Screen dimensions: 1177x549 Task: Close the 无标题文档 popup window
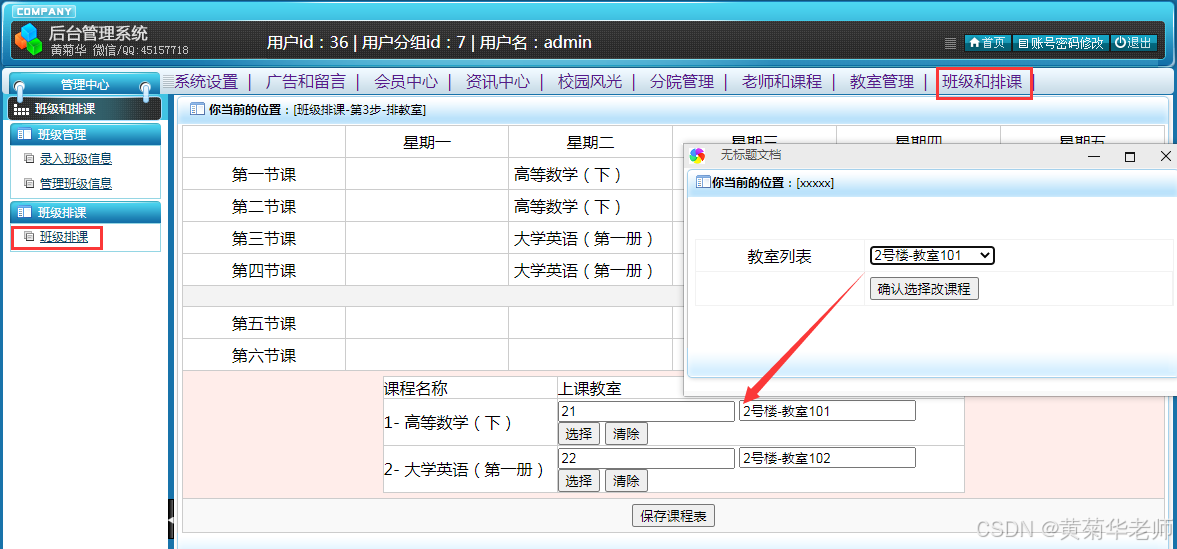1165,156
